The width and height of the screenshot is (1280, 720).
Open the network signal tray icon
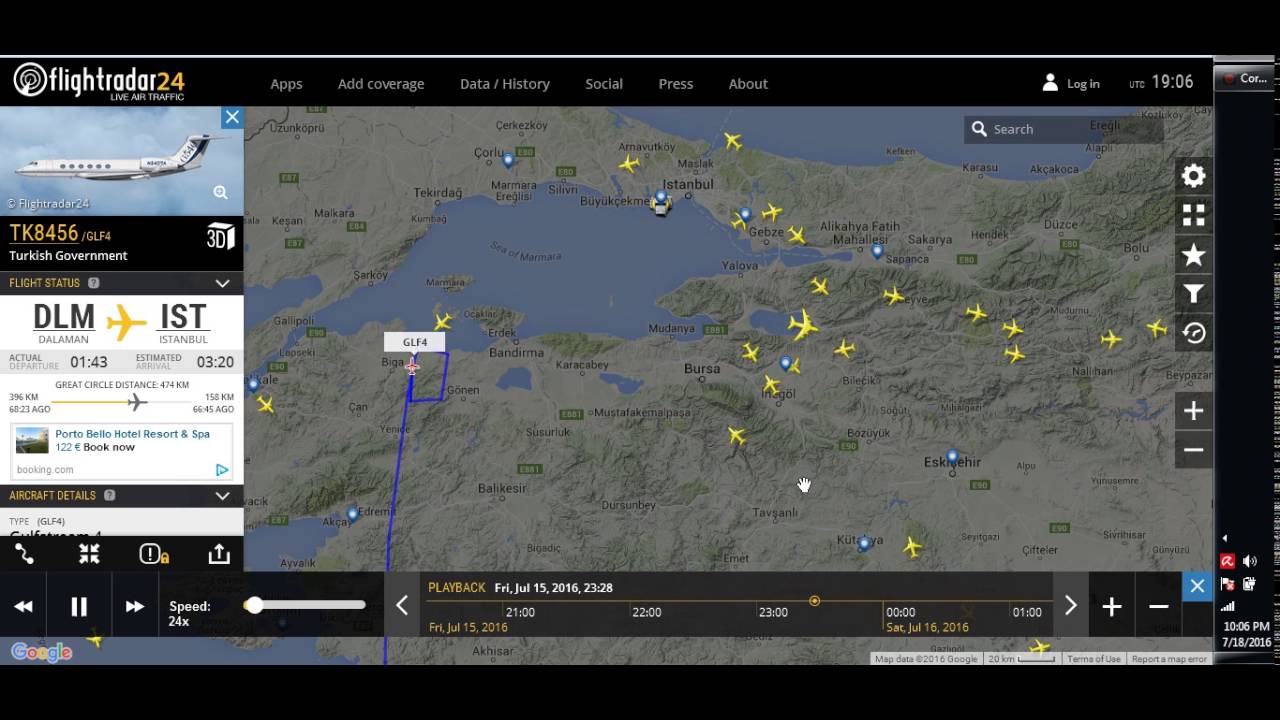point(1228,606)
